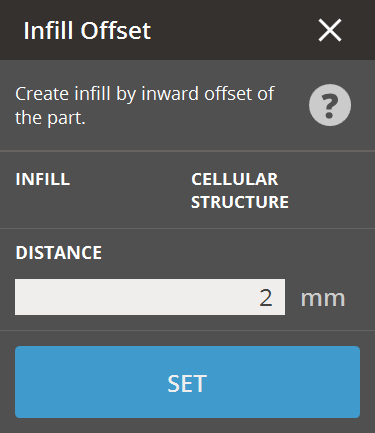
Task: Click the SET button
Action: (187, 382)
